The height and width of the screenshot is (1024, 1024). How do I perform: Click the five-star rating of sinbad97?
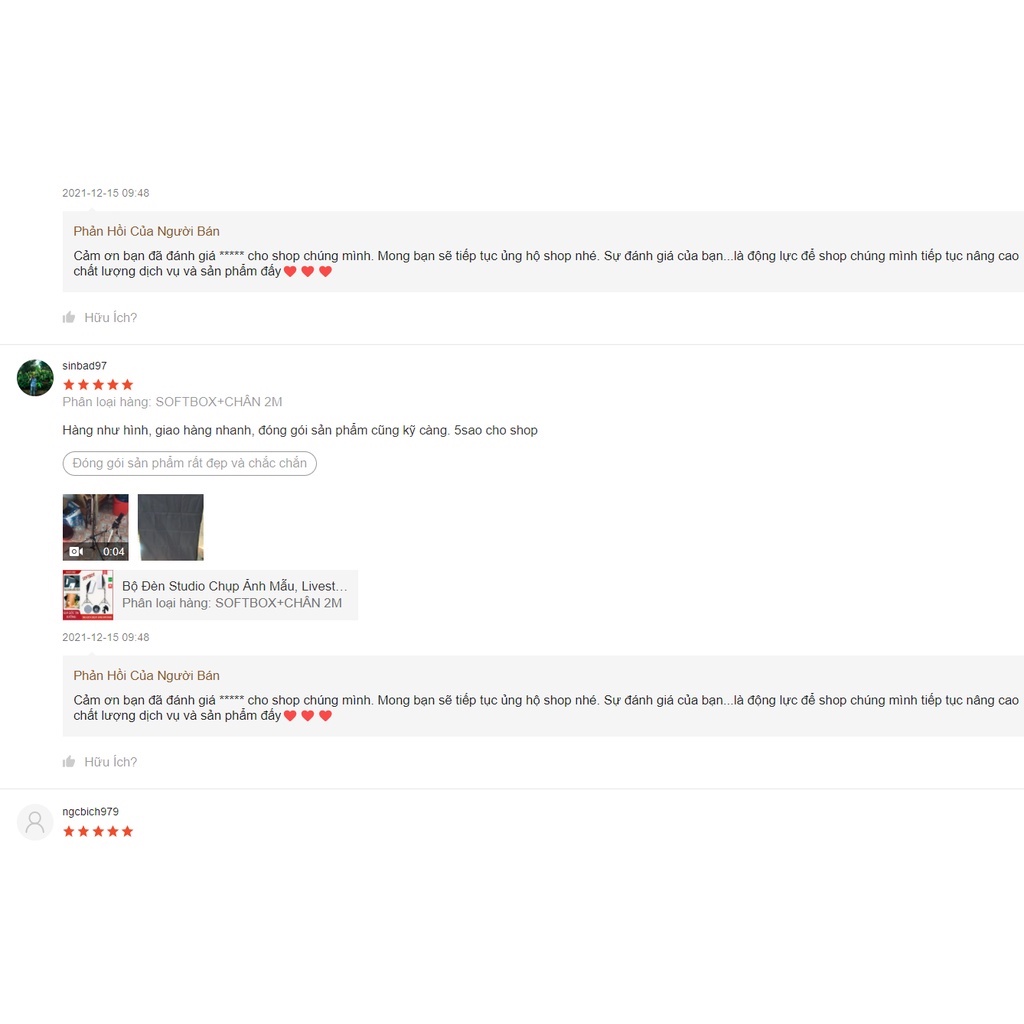point(98,385)
